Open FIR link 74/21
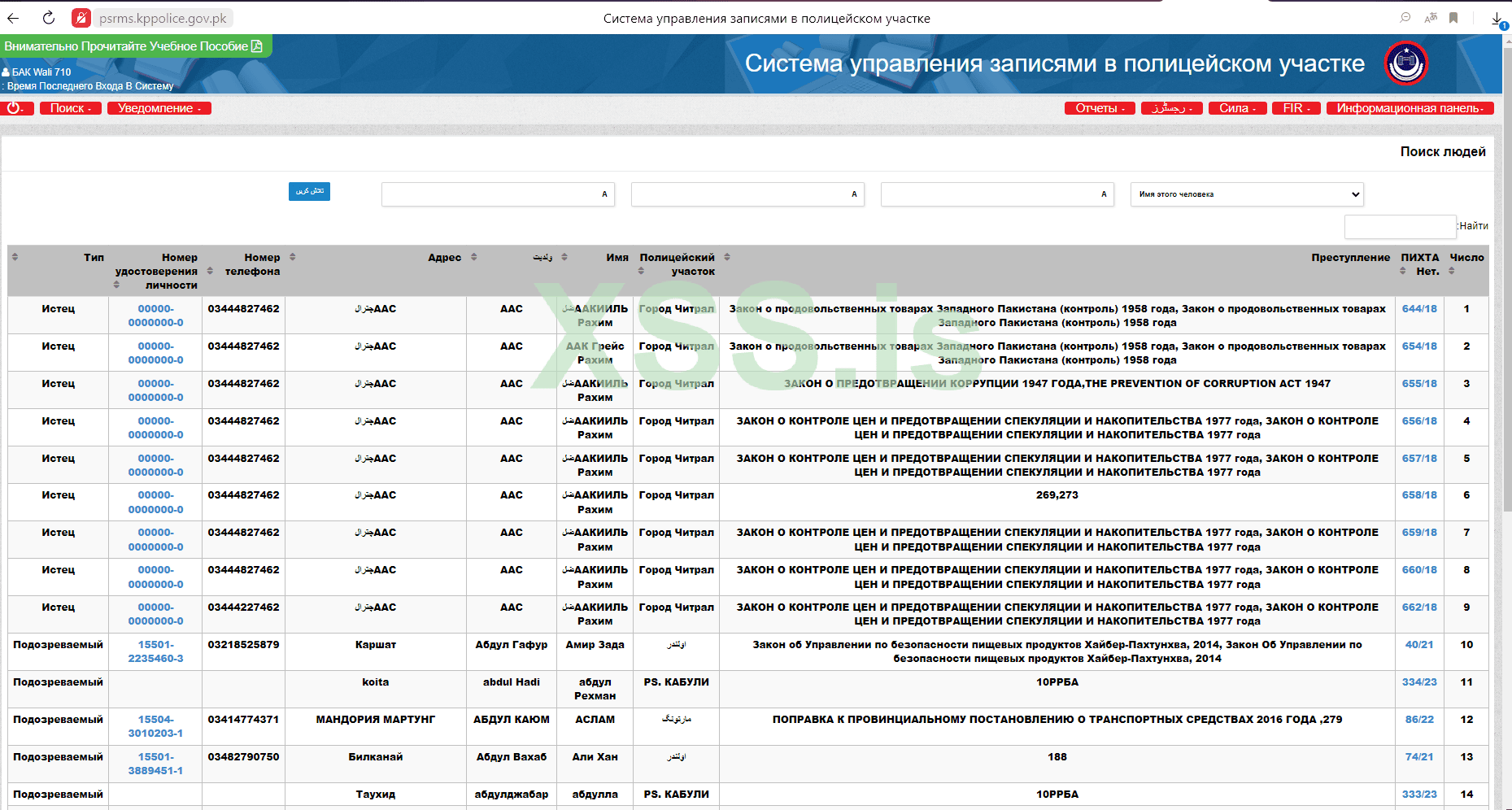This screenshot has width=1512, height=810. (x=1419, y=757)
